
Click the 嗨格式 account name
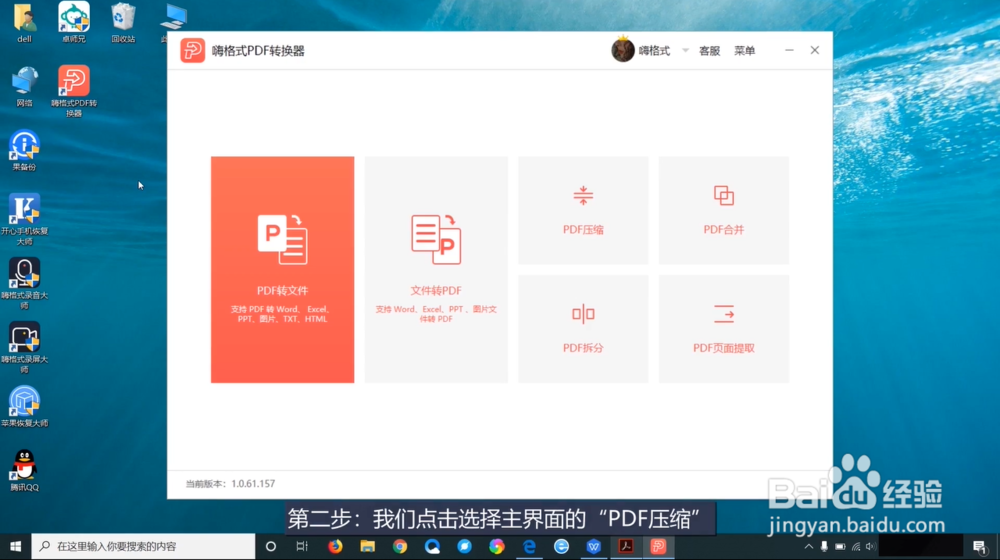click(x=654, y=51)
